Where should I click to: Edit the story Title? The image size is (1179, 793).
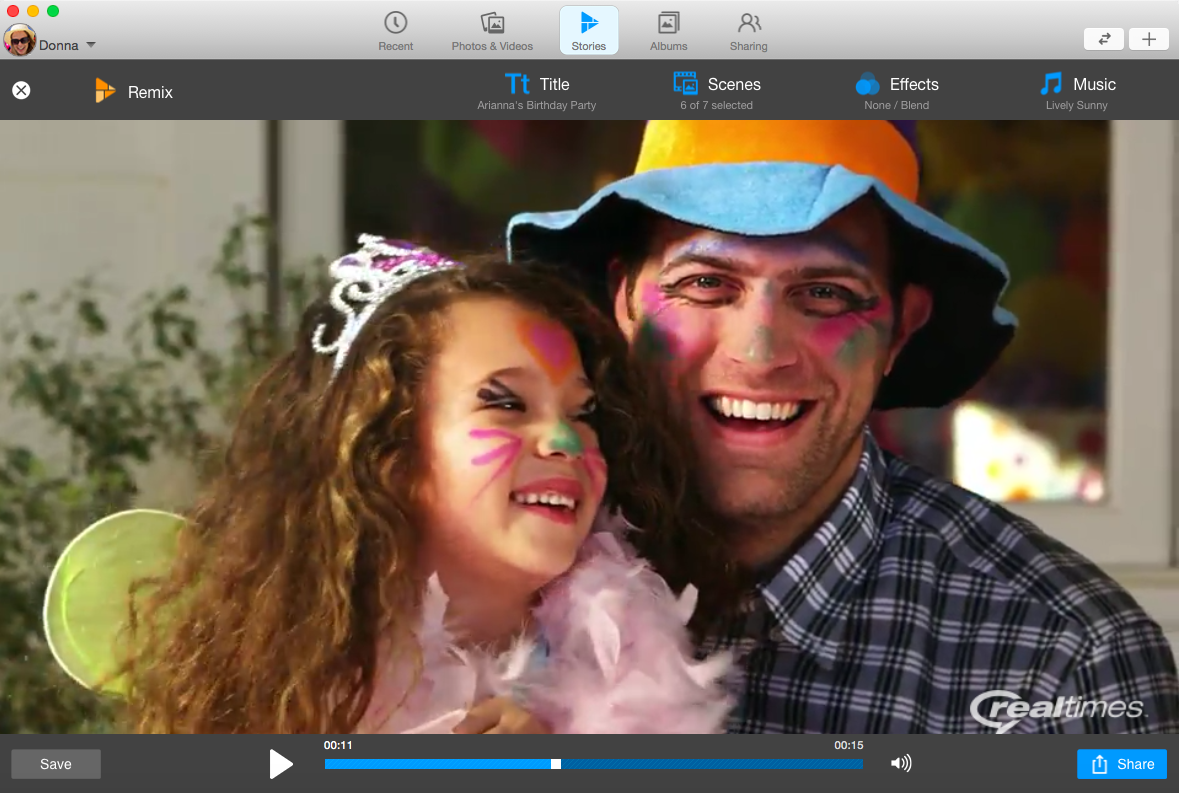537,91
